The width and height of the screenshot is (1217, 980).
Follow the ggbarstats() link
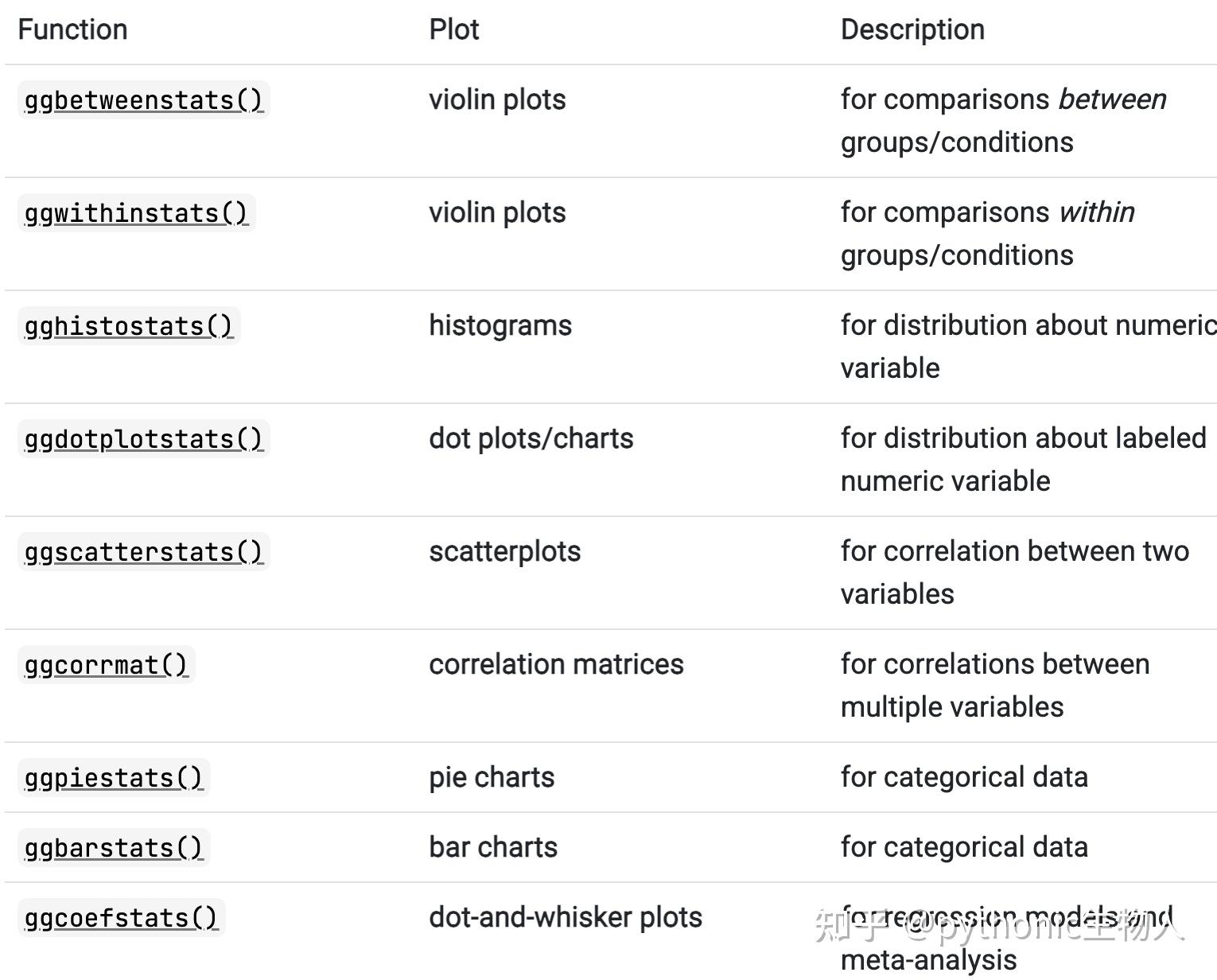click(x=114, y=848)
